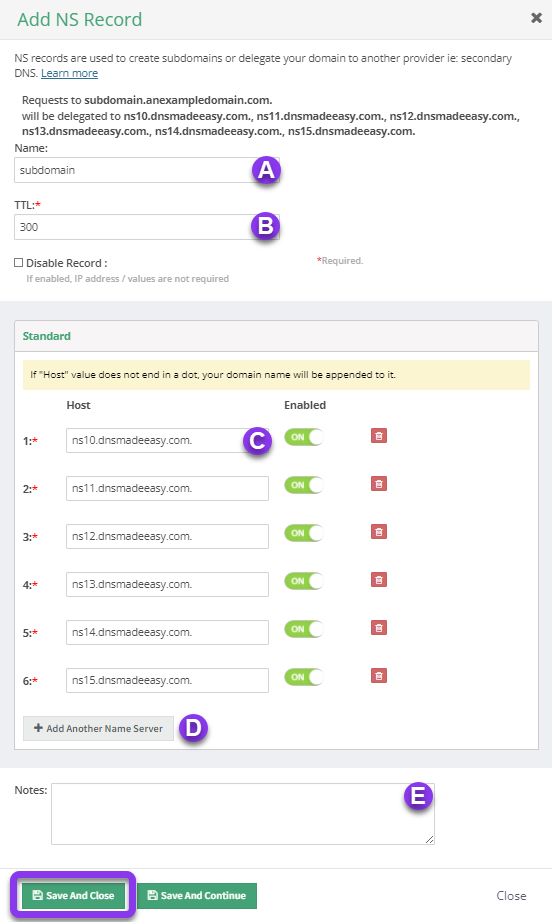
Task: Toggle Enabled switch for ns12.dnsmadeeasy.com.
Action: 304,533
